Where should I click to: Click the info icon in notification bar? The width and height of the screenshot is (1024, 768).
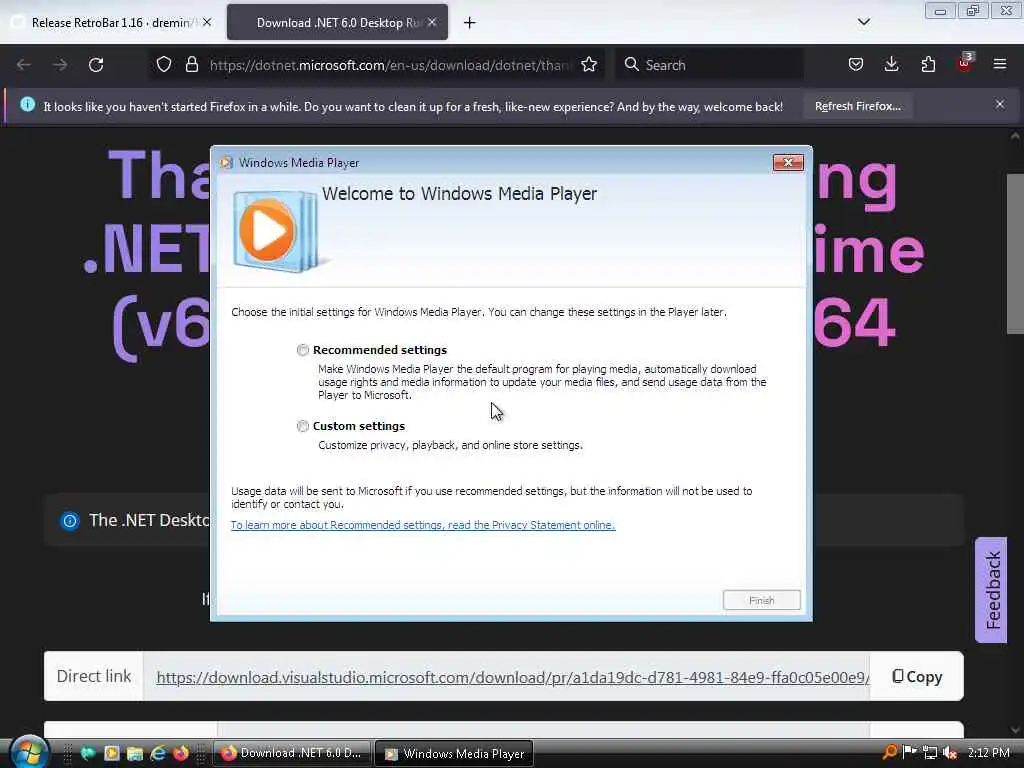[27, 104]
